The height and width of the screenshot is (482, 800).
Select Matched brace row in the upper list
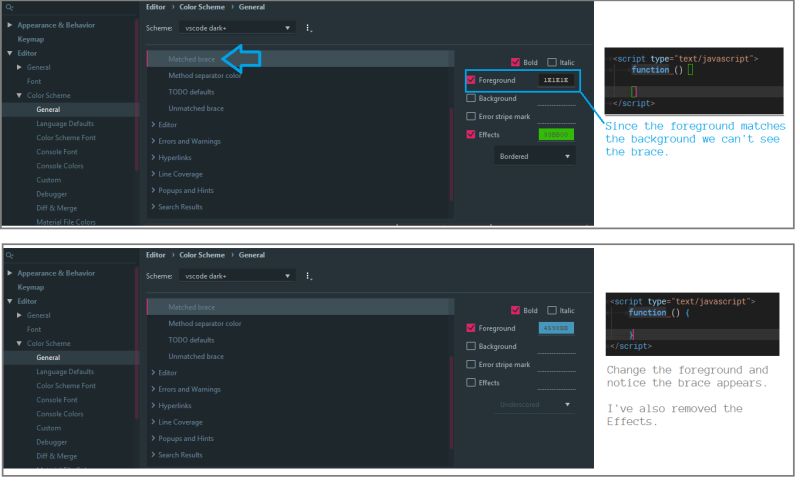tap(300, 59)
